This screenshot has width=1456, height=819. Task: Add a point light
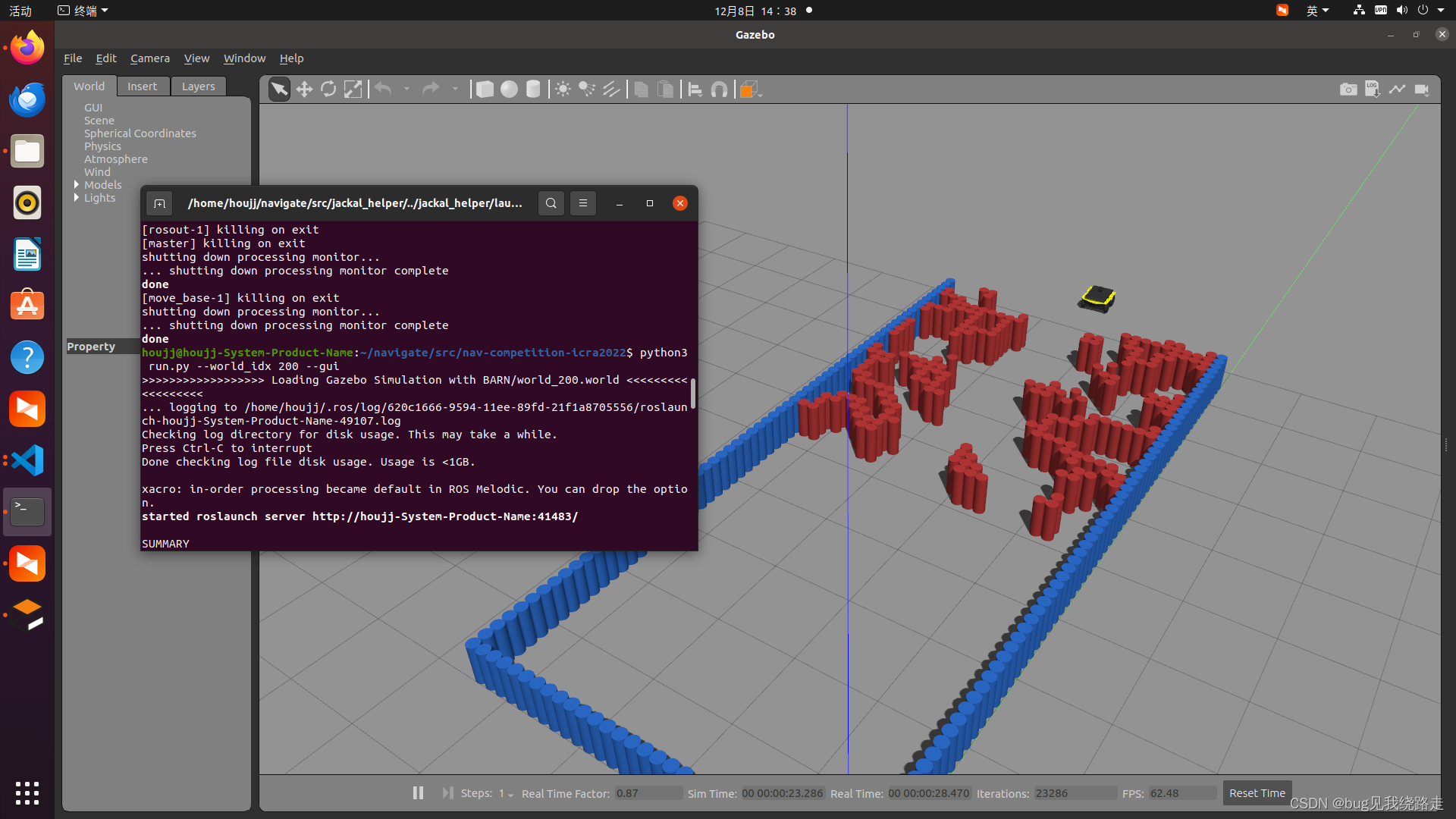[563, 89]
